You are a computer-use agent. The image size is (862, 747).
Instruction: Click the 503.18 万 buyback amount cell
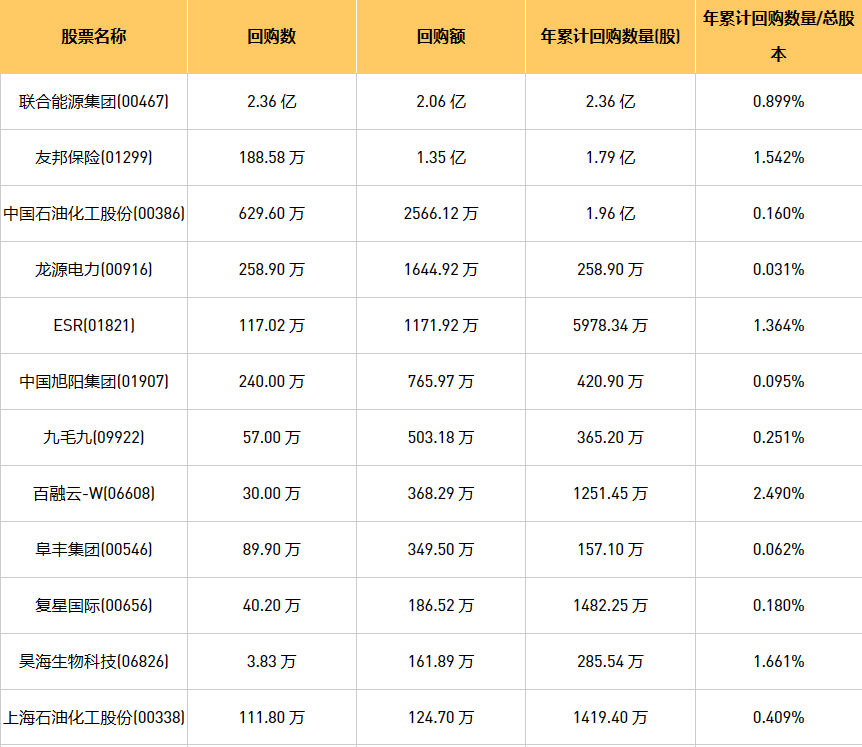tap(441, 438)
